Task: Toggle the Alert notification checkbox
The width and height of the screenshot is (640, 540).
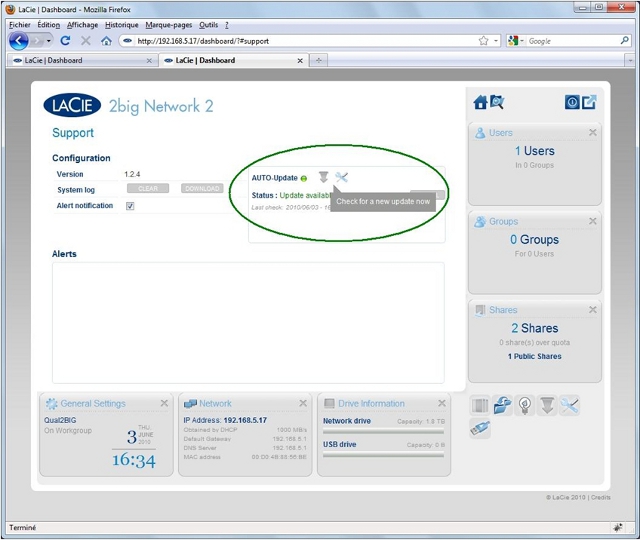Action: pos(130,206)
